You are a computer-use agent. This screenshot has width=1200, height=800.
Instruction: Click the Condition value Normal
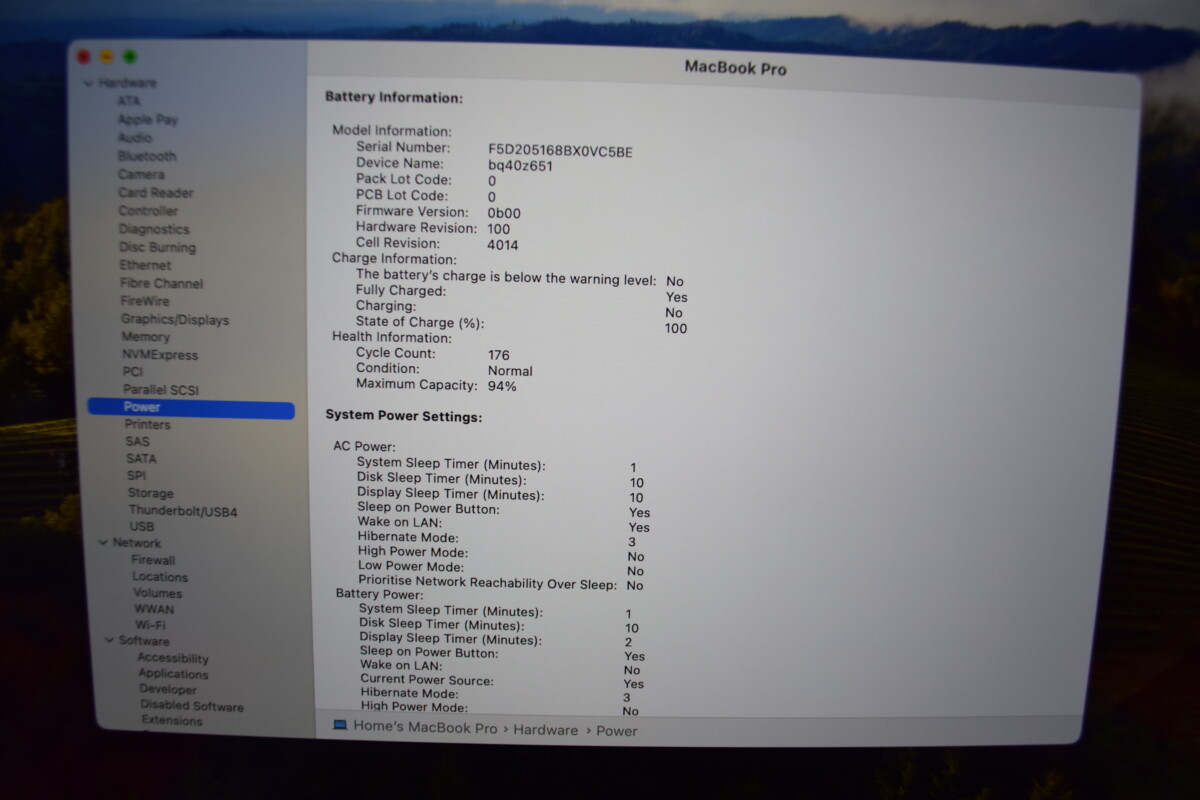point(510,371)
